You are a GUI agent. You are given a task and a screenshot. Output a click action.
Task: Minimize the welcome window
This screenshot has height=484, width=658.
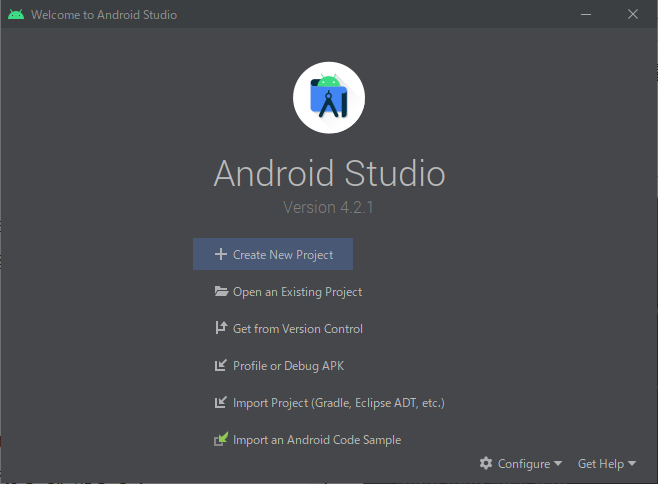[586, 14]
